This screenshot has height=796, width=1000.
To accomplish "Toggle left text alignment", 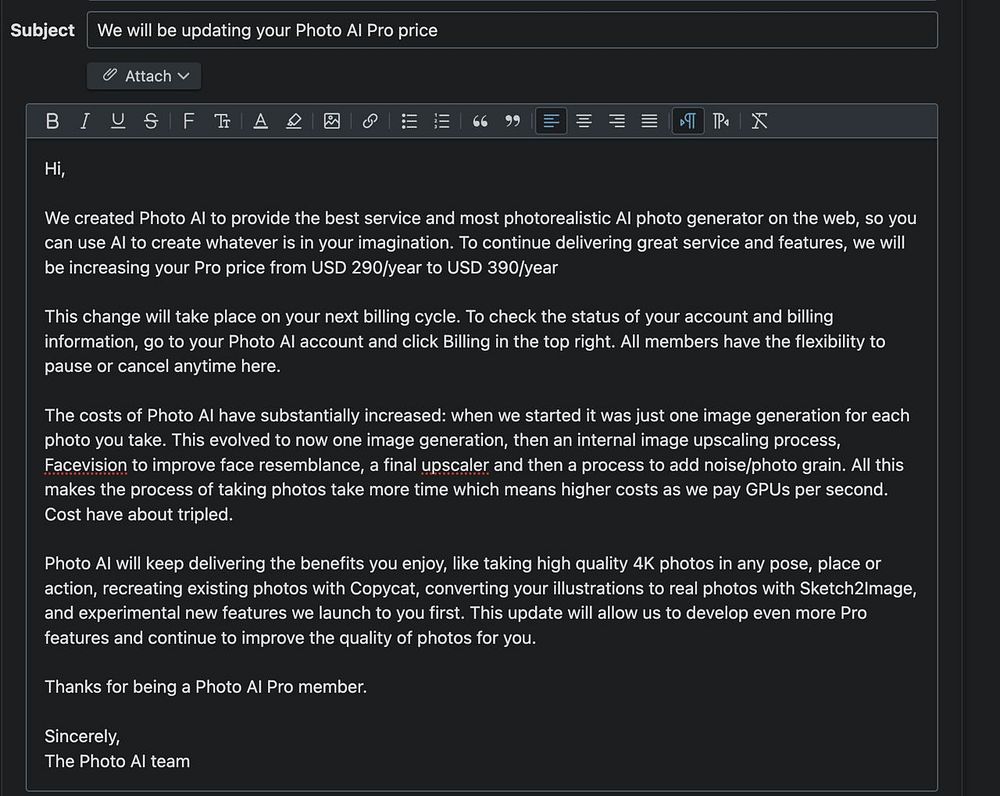I will (x=551, y=121).
